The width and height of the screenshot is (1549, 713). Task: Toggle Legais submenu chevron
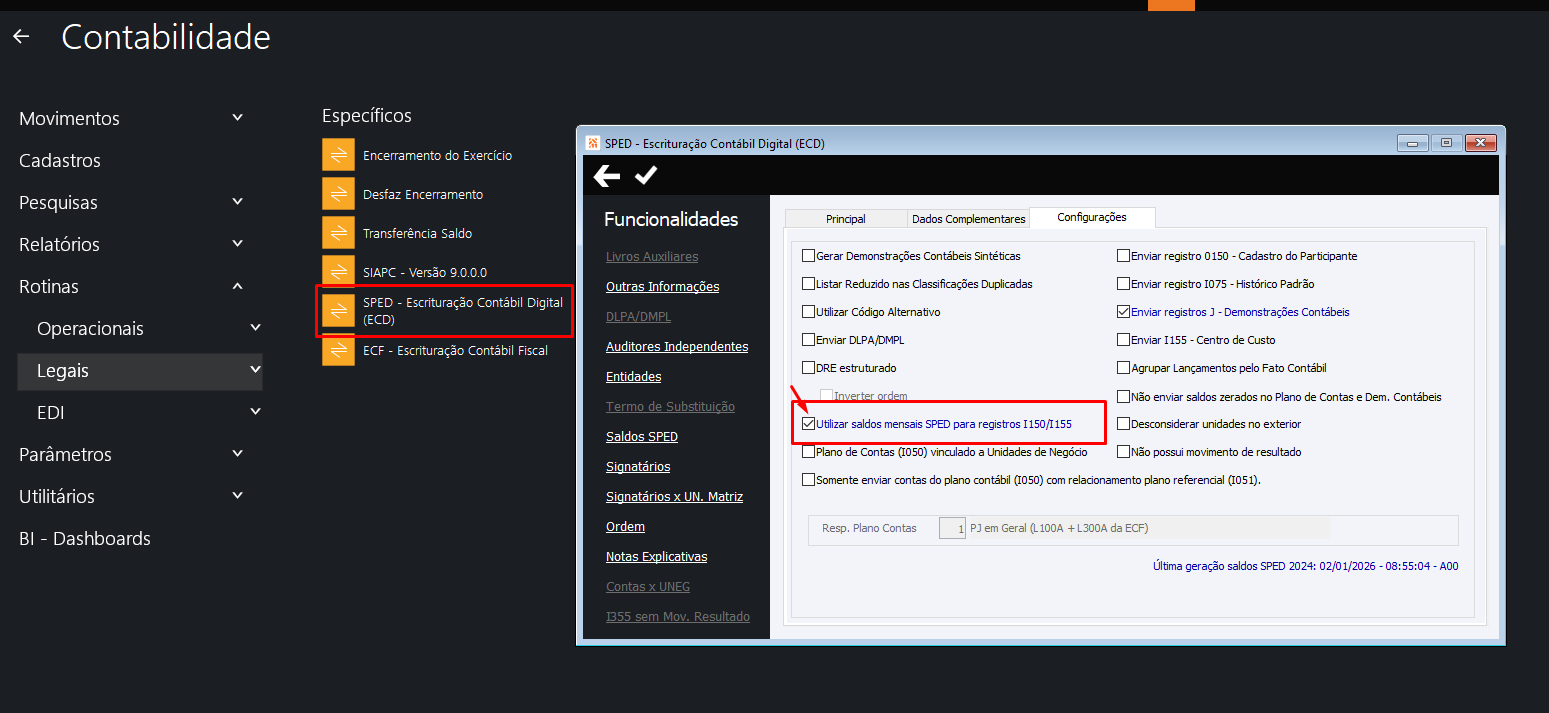coord(255,370)
